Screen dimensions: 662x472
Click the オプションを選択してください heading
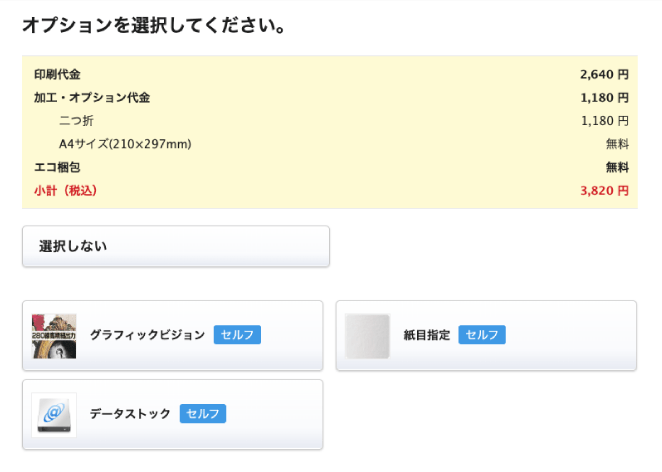[154, 26]
